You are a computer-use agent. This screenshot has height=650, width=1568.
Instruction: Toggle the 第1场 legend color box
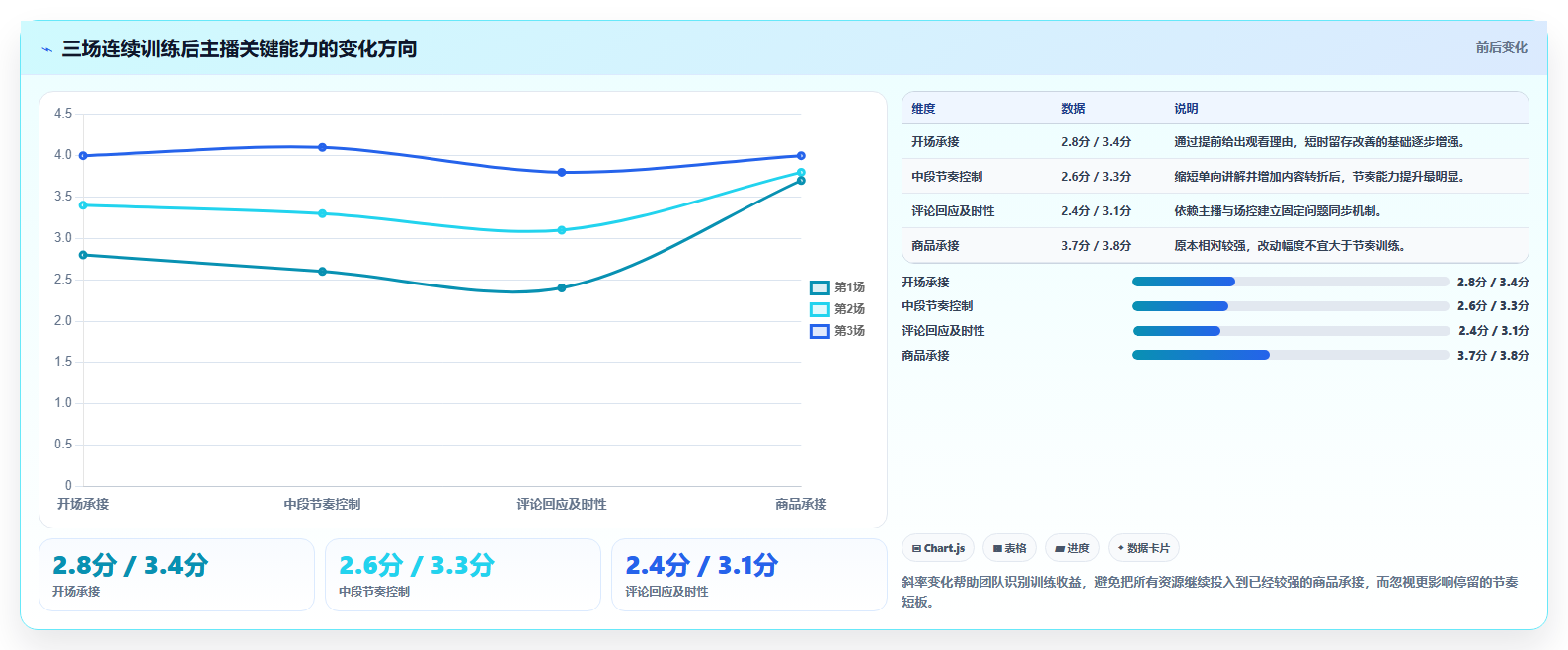point(820,287)
